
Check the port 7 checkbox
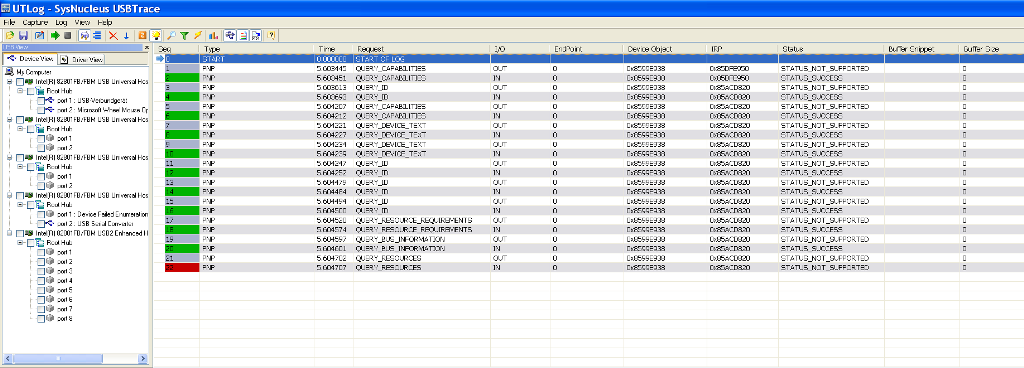[40, 309]
